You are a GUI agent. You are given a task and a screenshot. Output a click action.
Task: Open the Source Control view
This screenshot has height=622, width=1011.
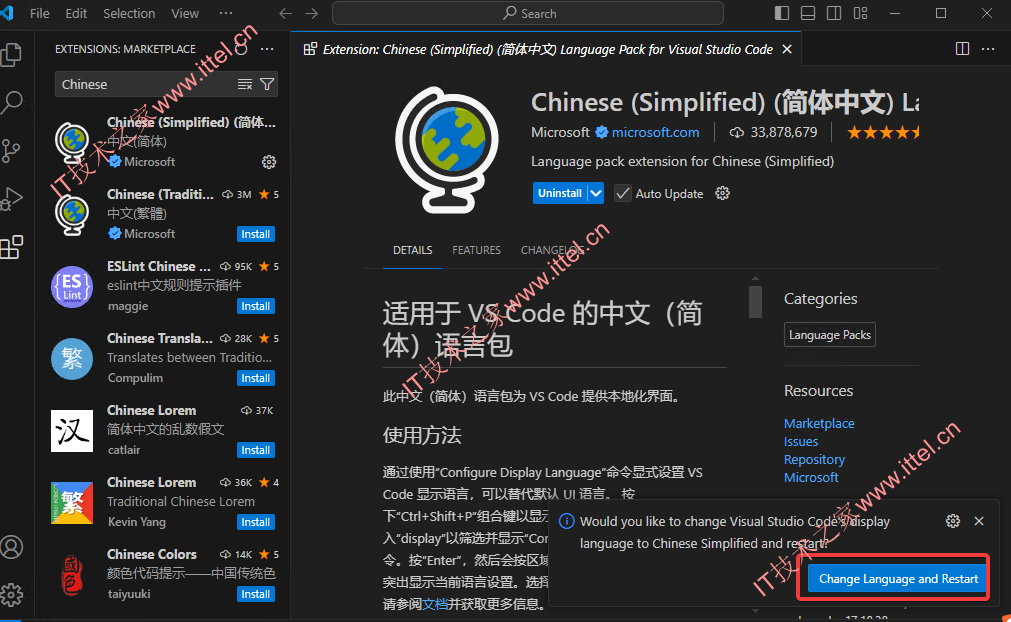coord(12,151)
